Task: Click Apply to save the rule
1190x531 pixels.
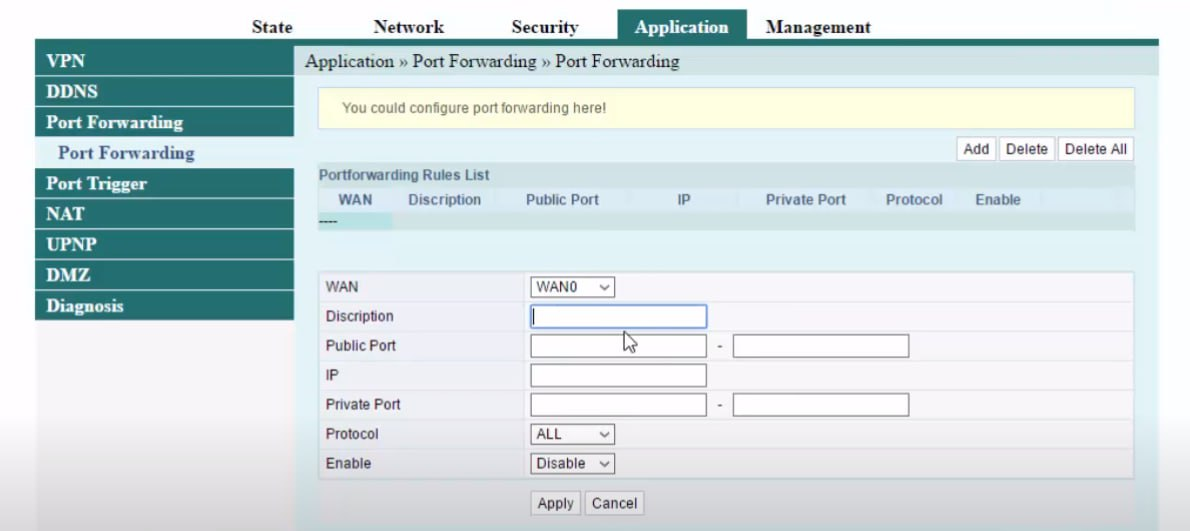Action: 555,503
